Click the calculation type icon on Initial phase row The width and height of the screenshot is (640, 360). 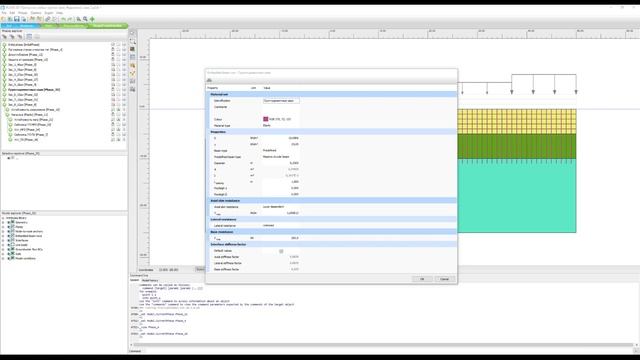click(x=113, y=44)
